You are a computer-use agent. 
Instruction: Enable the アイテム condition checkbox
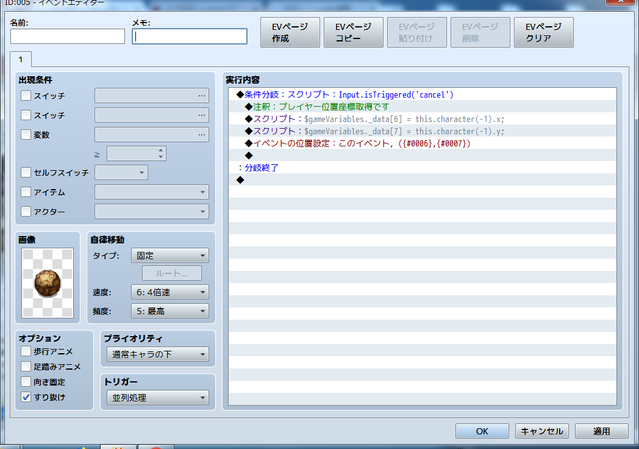[x=26, y=191]
